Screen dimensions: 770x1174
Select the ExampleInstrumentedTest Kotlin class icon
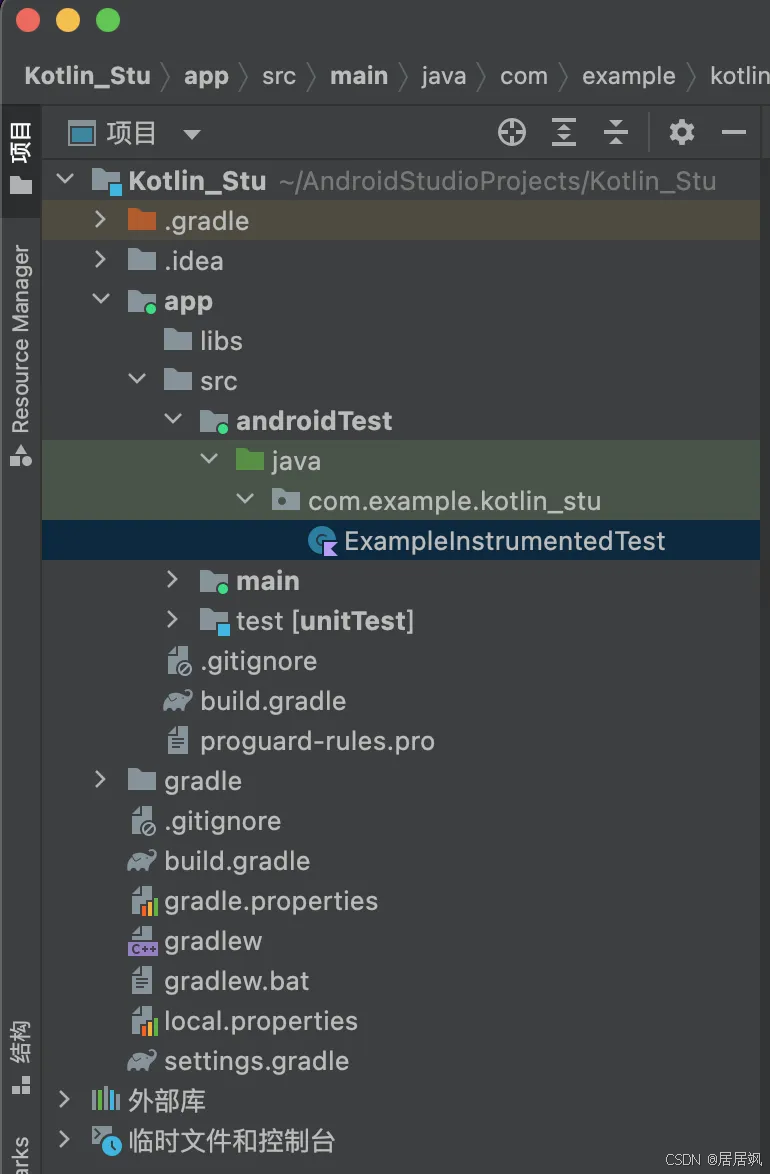(x=323, y=541)
